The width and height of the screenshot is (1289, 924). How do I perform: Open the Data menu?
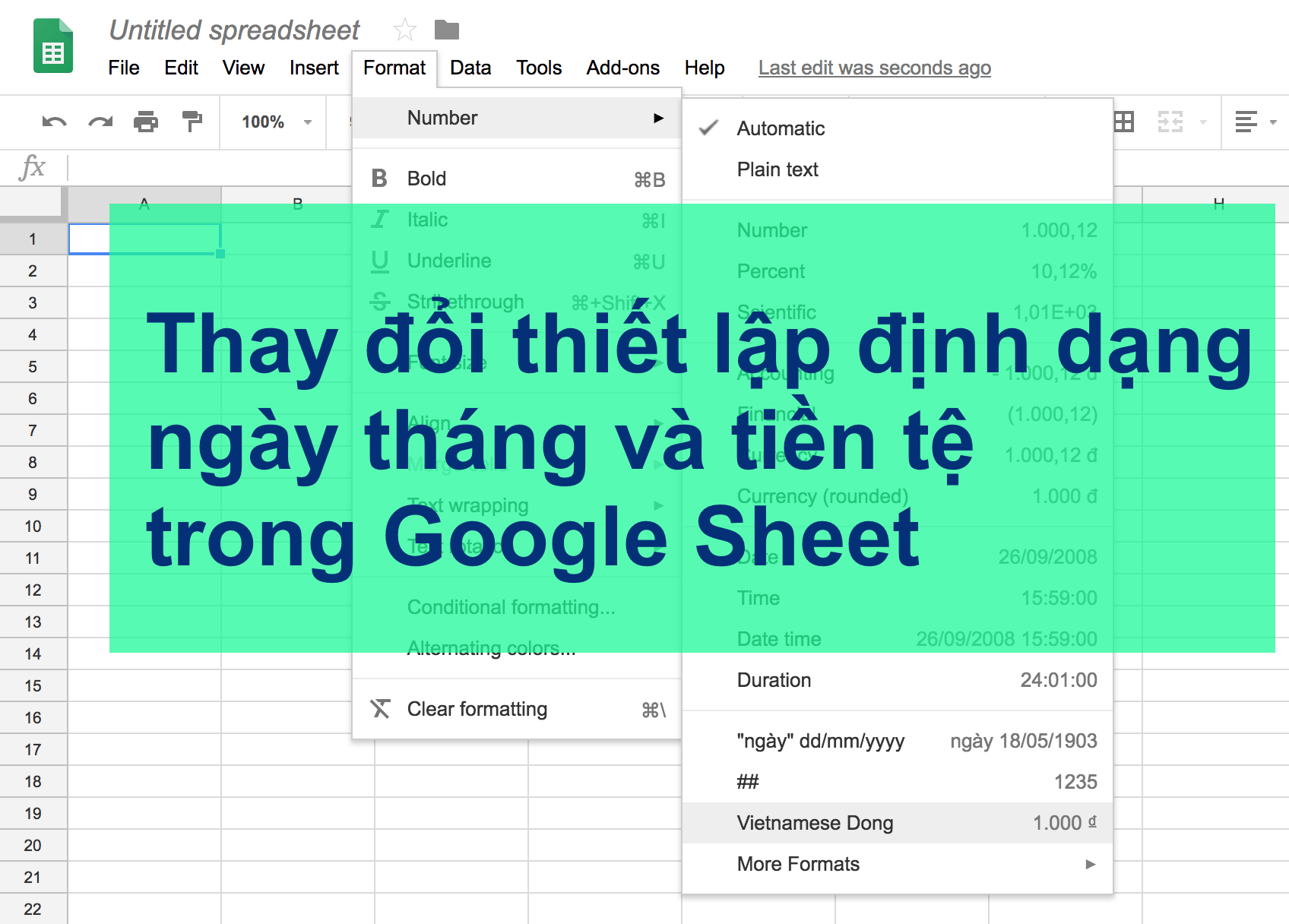pyautogui.click(x=470, y=68)
